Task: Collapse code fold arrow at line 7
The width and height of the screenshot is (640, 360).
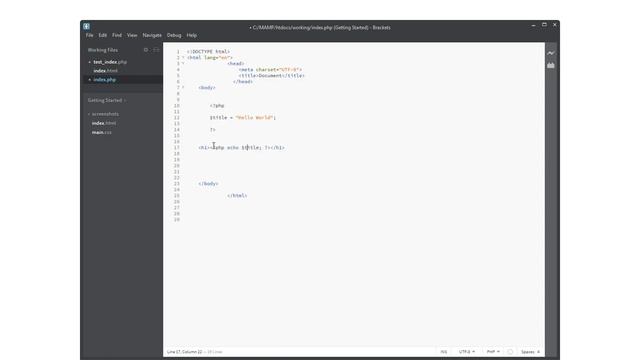Action: (183, 88)
